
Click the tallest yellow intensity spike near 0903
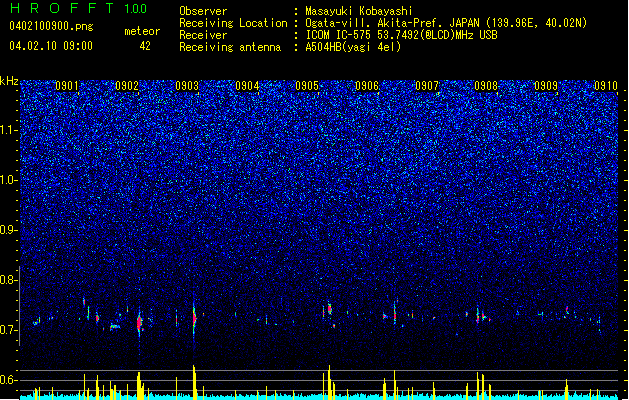click(x=194, y=382)
